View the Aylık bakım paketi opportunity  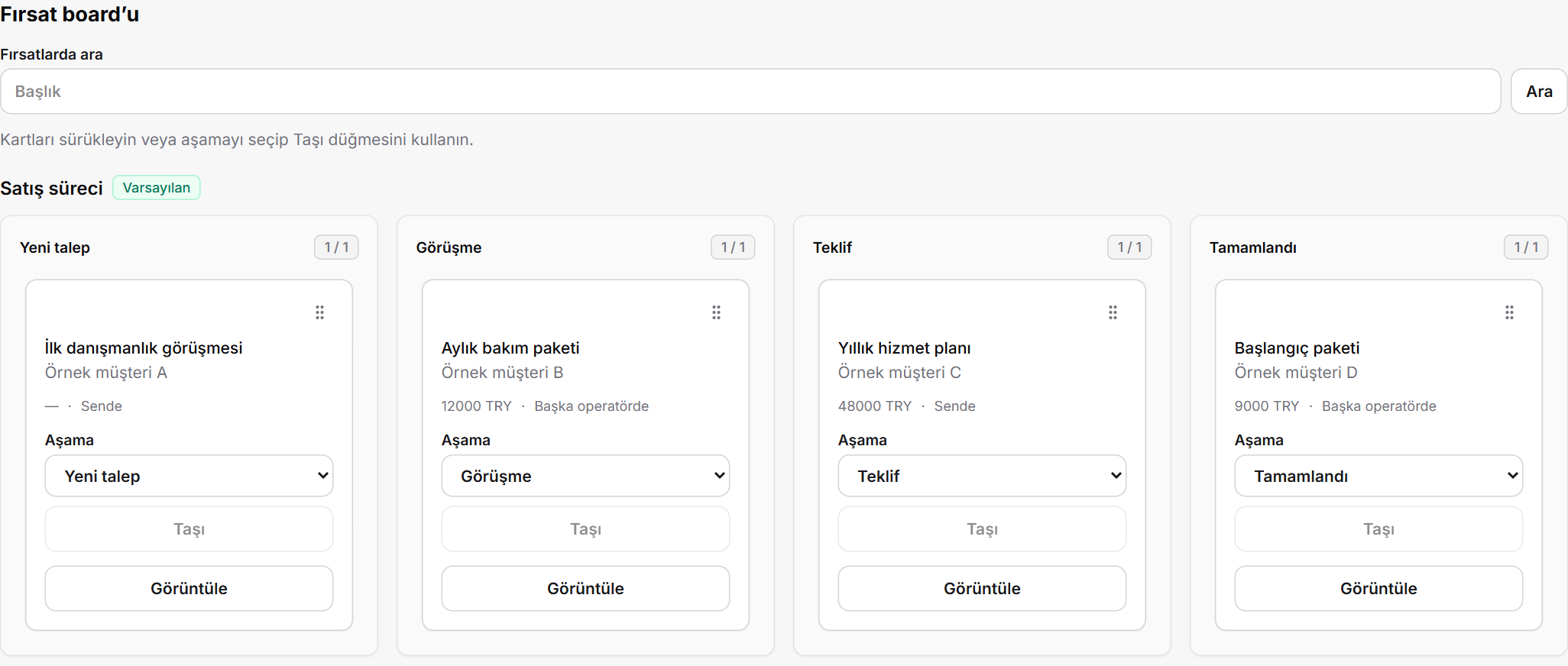pyautogui.click(x=585, y=588)
